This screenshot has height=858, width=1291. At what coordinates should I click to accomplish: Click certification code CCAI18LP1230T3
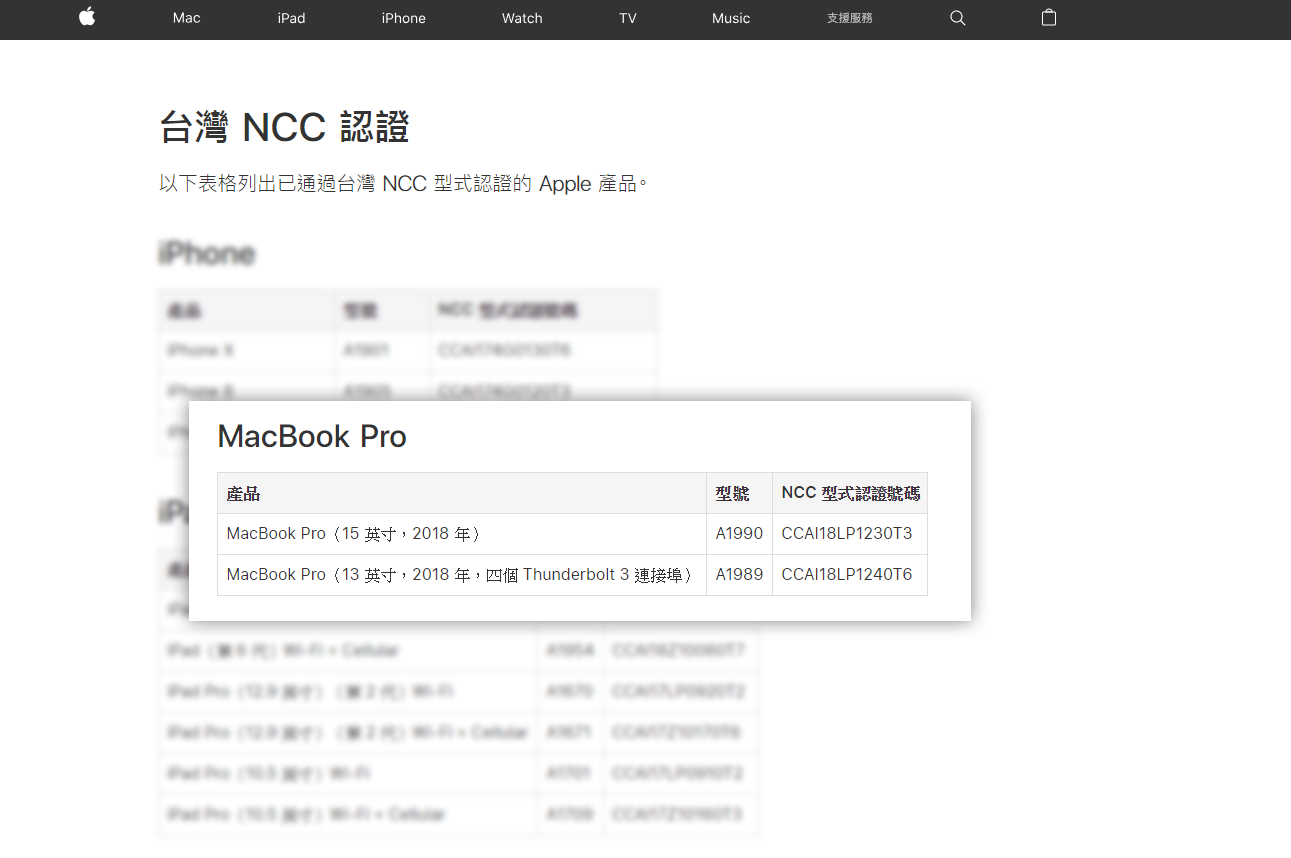coord(847,534)
